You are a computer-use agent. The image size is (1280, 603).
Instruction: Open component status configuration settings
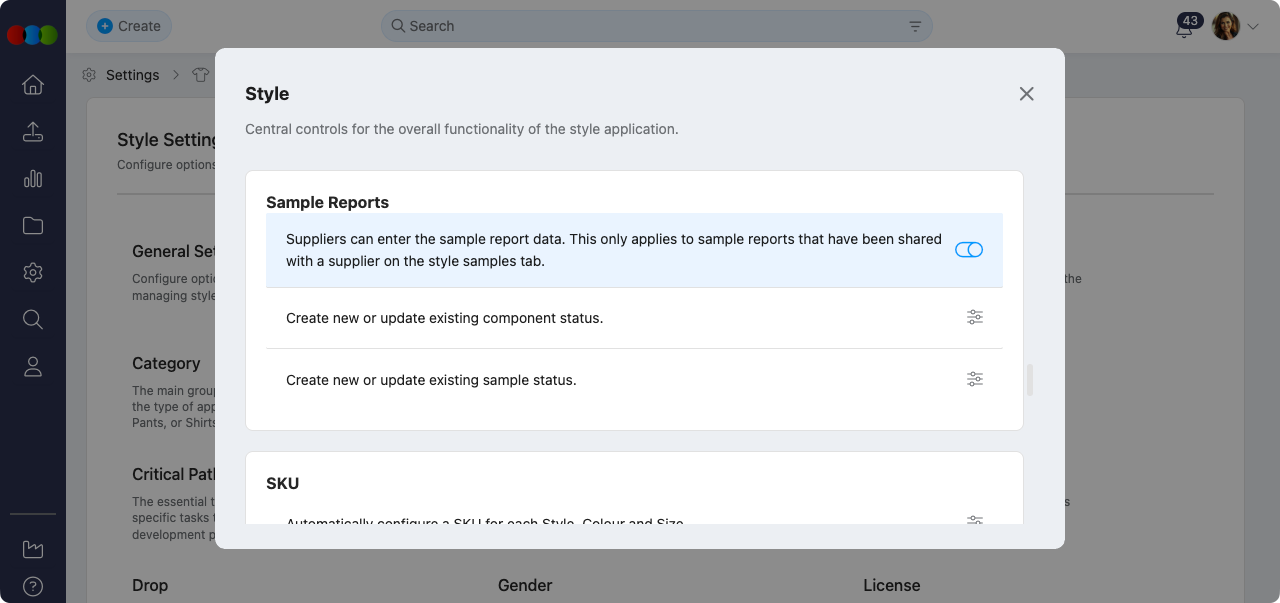[975, 317]
